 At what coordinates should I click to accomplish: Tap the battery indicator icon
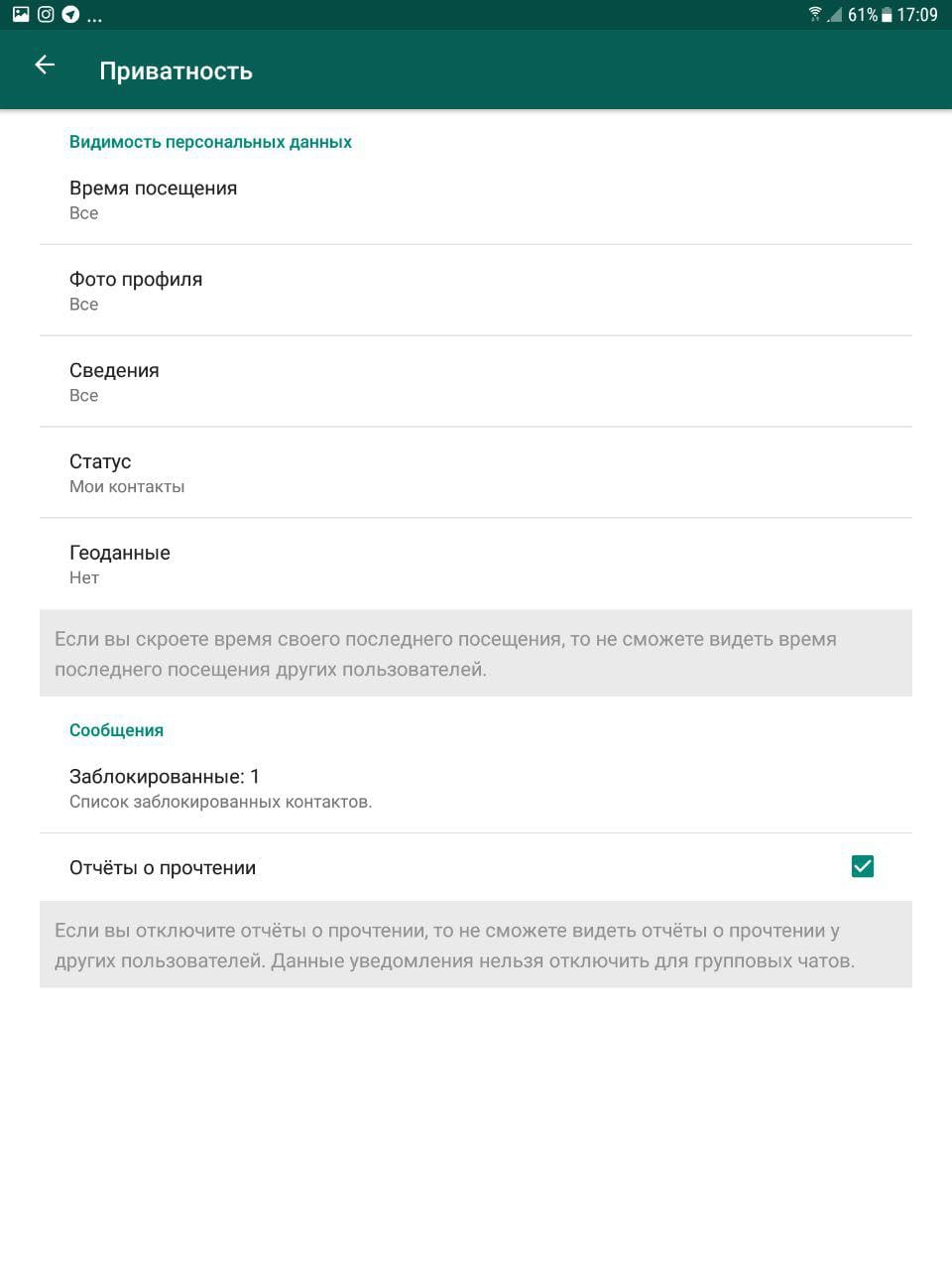[887, 15]
